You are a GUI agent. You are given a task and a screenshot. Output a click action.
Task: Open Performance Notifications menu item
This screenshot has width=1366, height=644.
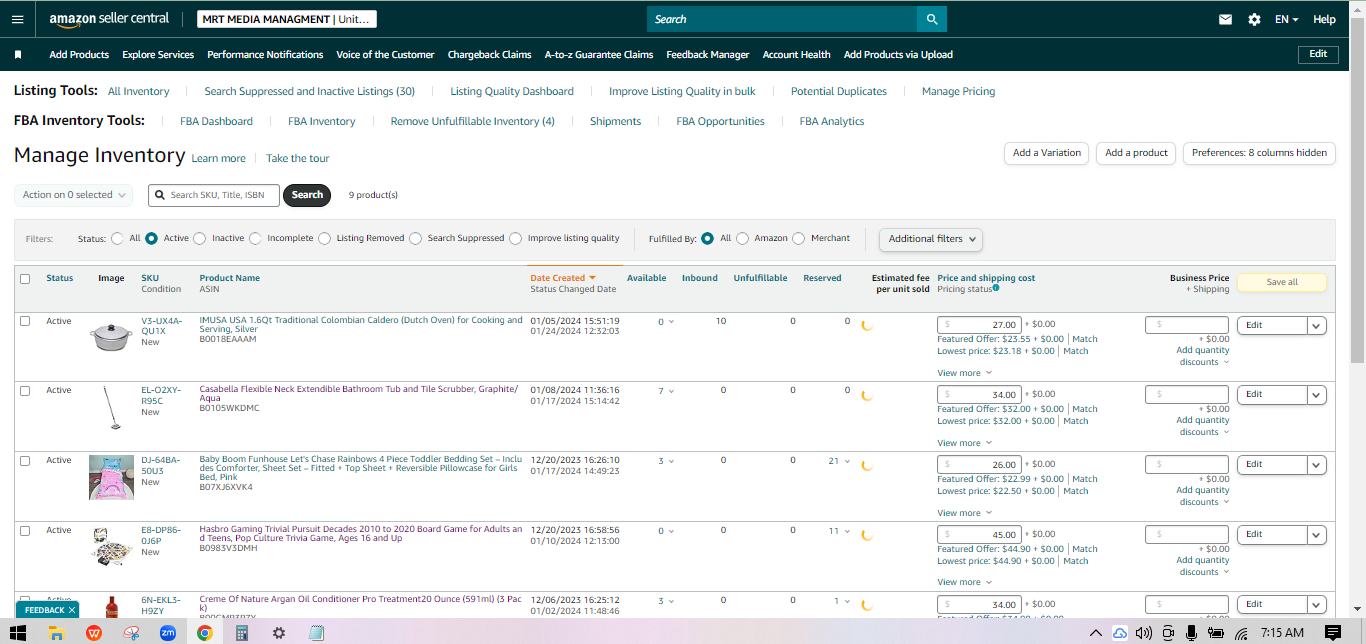(265, 54)
